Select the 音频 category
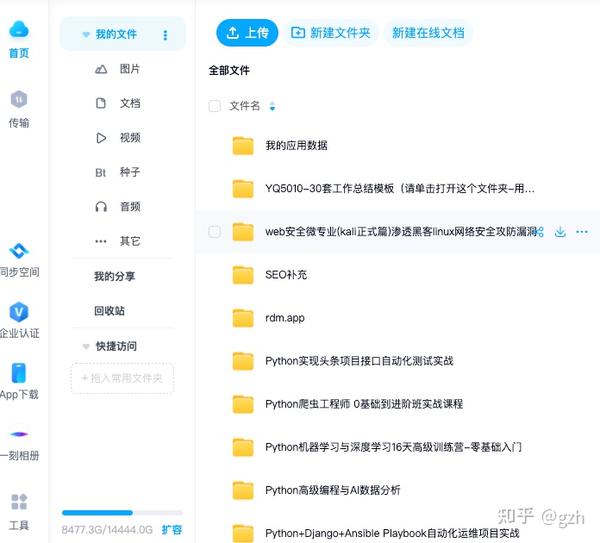Viewport: 600px width, 543px height. click(117, 207)
